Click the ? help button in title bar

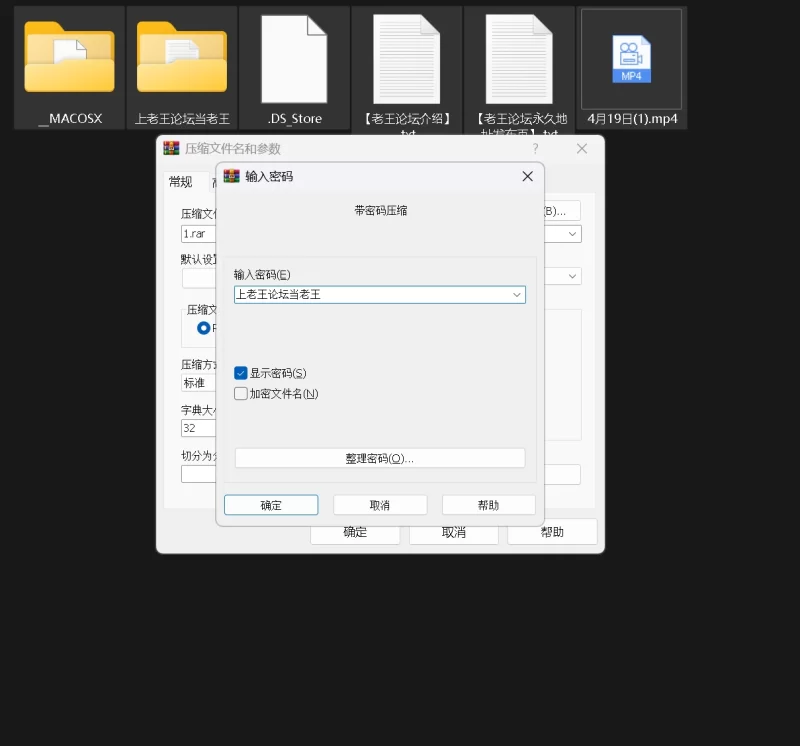[535, 149]
